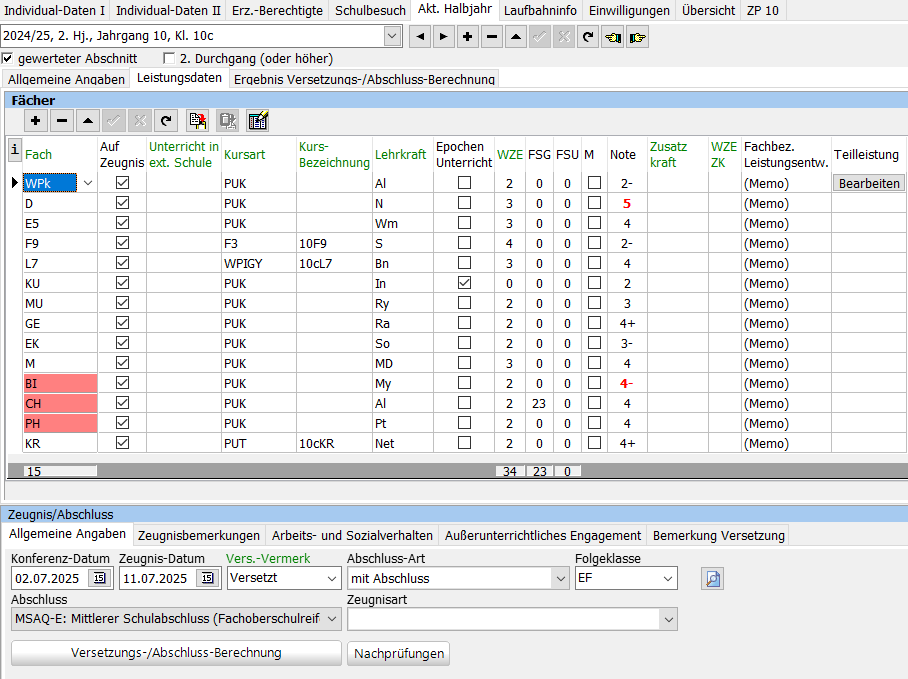Open the Schulbesuch tab
This screenshot has width=908, height=679.
(x=370, y=10)
